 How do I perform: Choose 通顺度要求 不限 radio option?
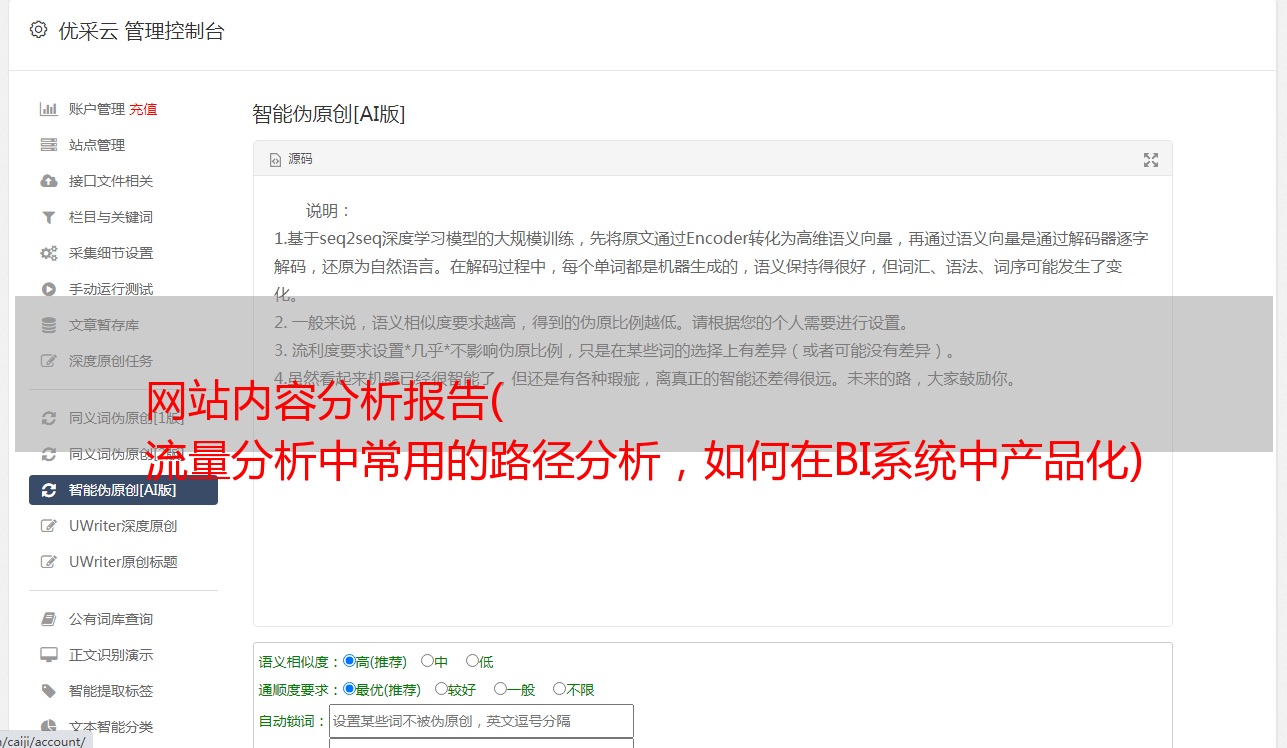click(x=559, y=689)
